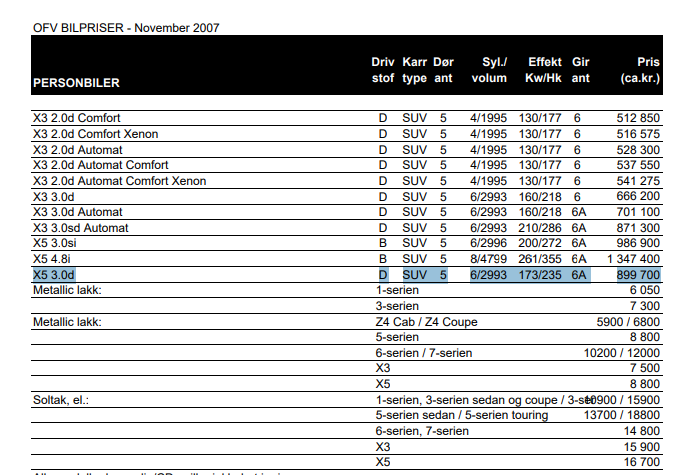Image resolution: width=674 pixels, height=475 pixels.
Task: Click the 210/286 effect value
Action: pos(539,227)
